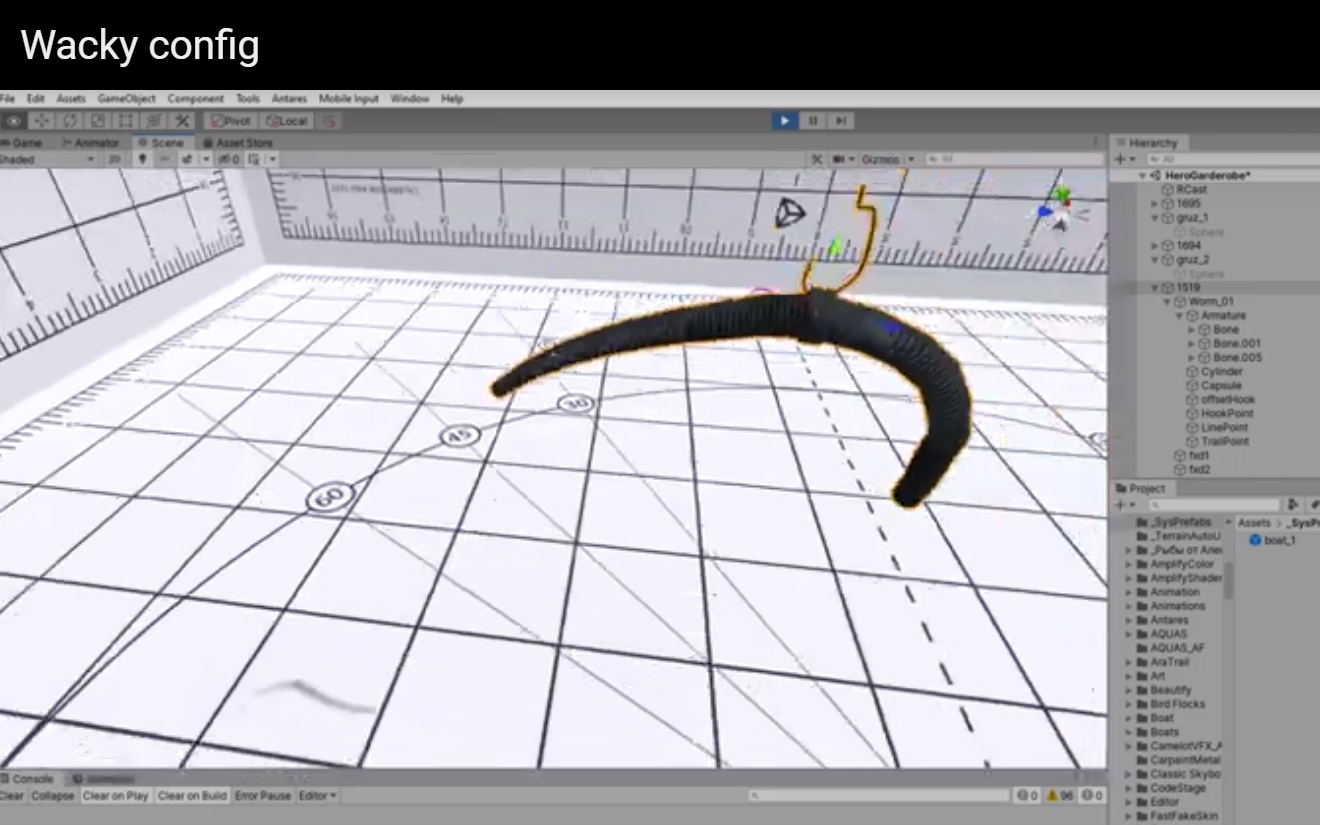Image resolution: width=1320 pixels, height=825 pixels.
Task: Select the Rect transform tool
Action: (126, 121)
